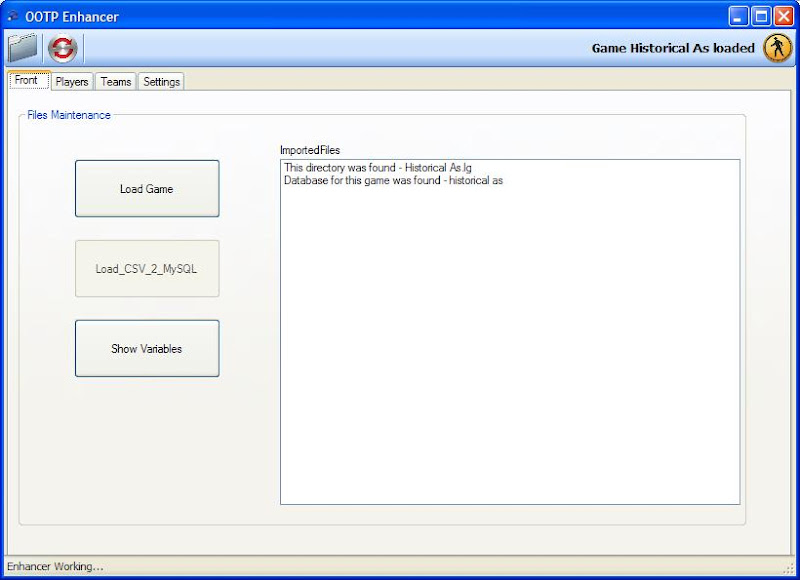Open the Teams tab
Viewport: 800px width, 580px height.
[x=114, y=81]
